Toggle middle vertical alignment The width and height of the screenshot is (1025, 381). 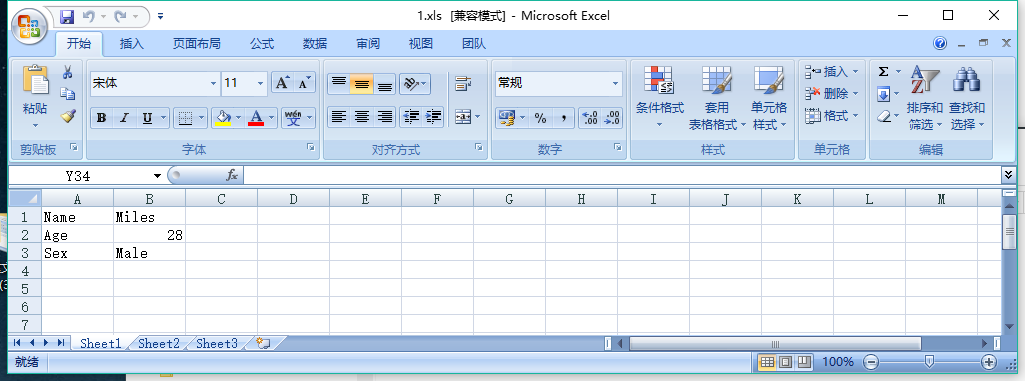(362, 84)
